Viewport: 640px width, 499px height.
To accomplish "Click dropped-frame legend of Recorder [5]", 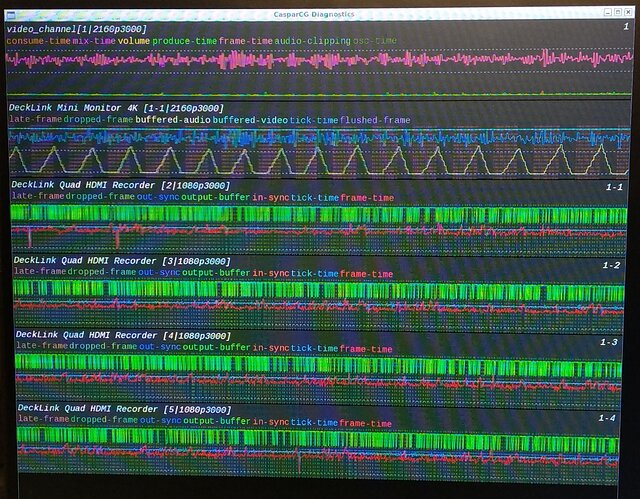I will (104, 419).
